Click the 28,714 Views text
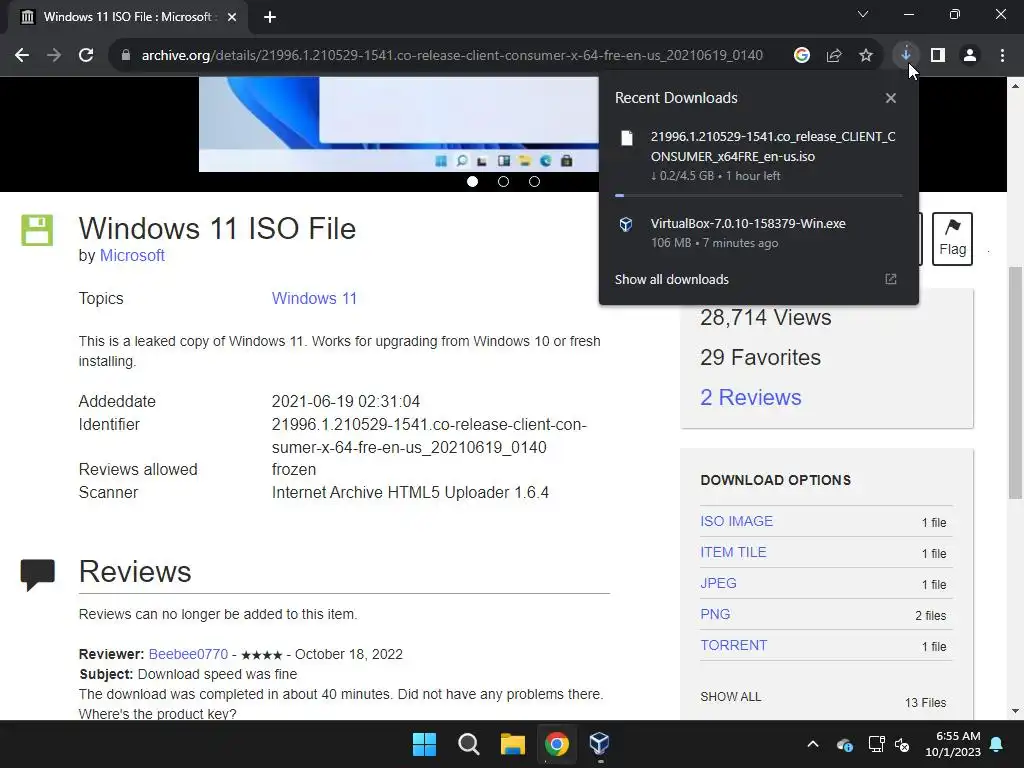Image resolution: width=1024 pixels, height=768 pixels. click(x=765, y=317)
